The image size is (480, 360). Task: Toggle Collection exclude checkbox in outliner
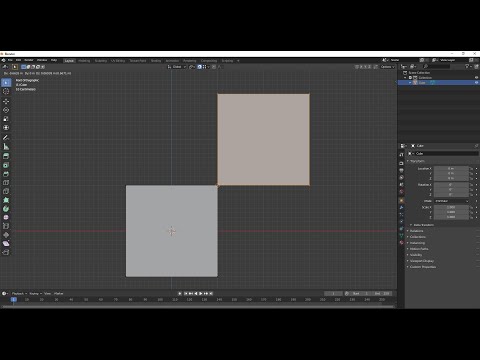[x=410, y=77]
